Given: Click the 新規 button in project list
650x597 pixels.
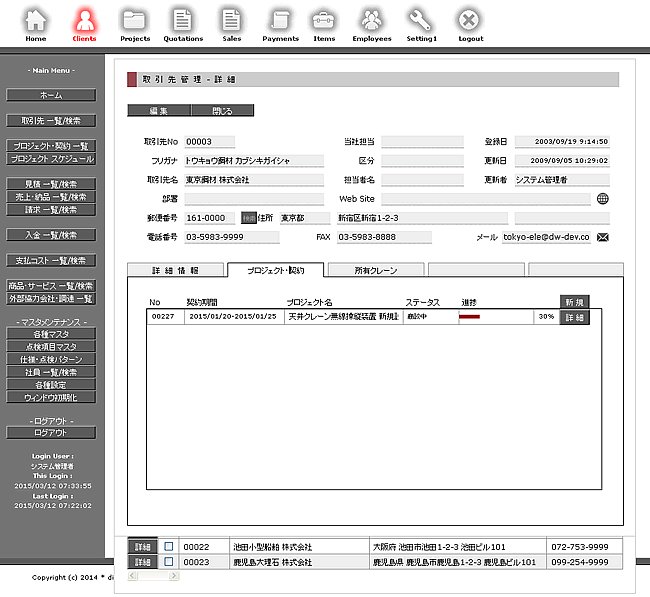Looking at the screenshot, I should (575, 302).
